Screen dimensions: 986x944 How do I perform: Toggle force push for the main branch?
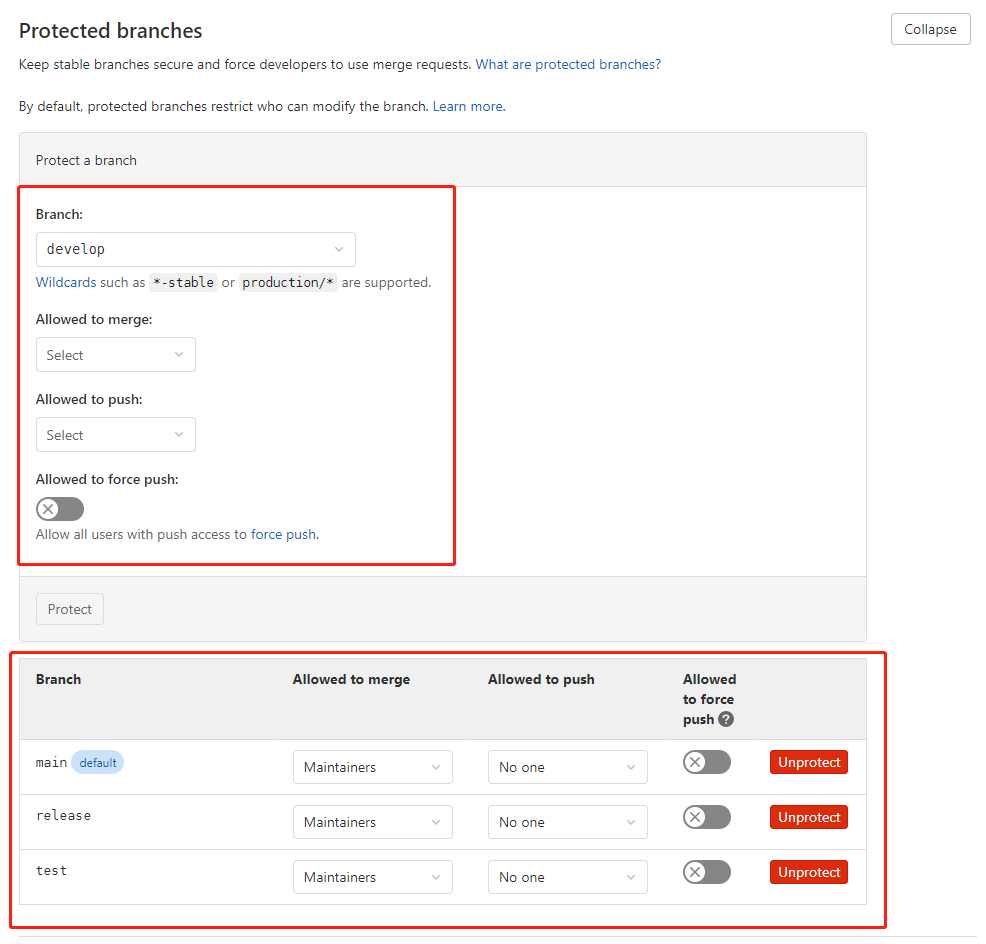pyautogui.click(x=706, y=762)
